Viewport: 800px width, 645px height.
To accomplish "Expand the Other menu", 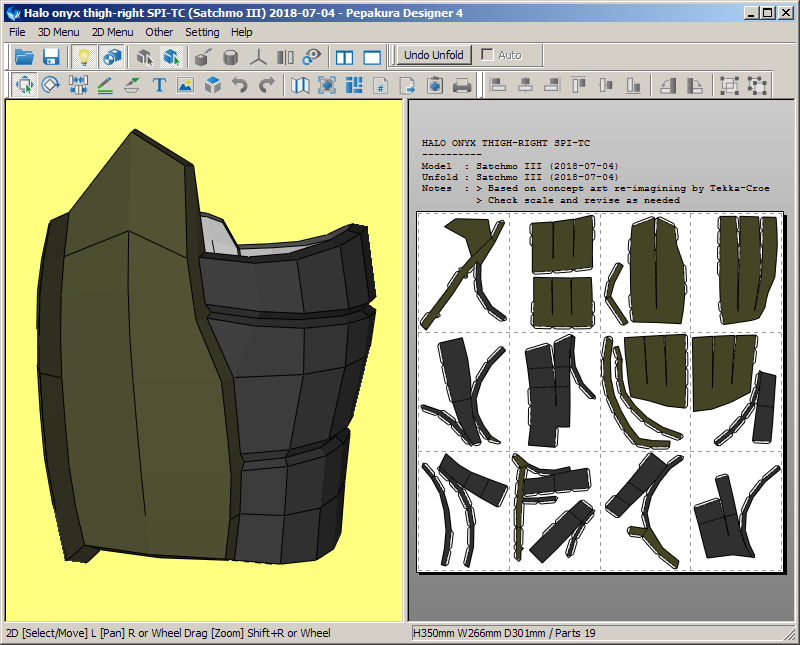I will (x=159, y=32).
